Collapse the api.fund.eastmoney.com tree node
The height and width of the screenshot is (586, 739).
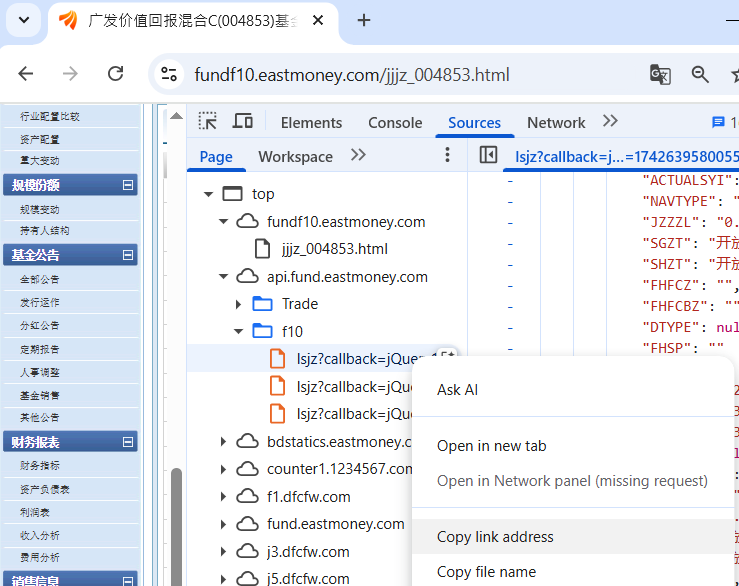point(223,277)
